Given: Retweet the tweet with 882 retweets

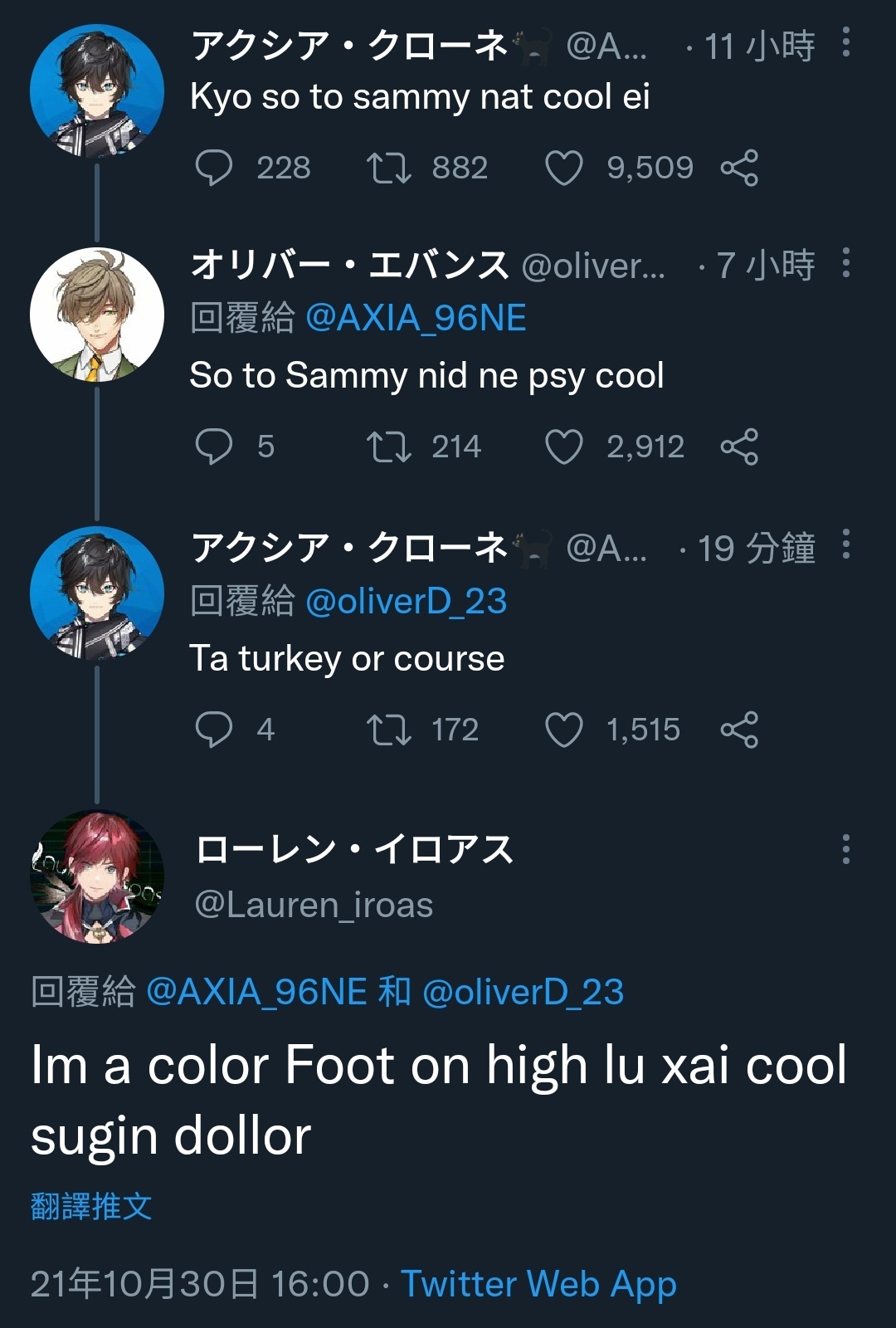Looking at the screenshot, I should (389, 168).
